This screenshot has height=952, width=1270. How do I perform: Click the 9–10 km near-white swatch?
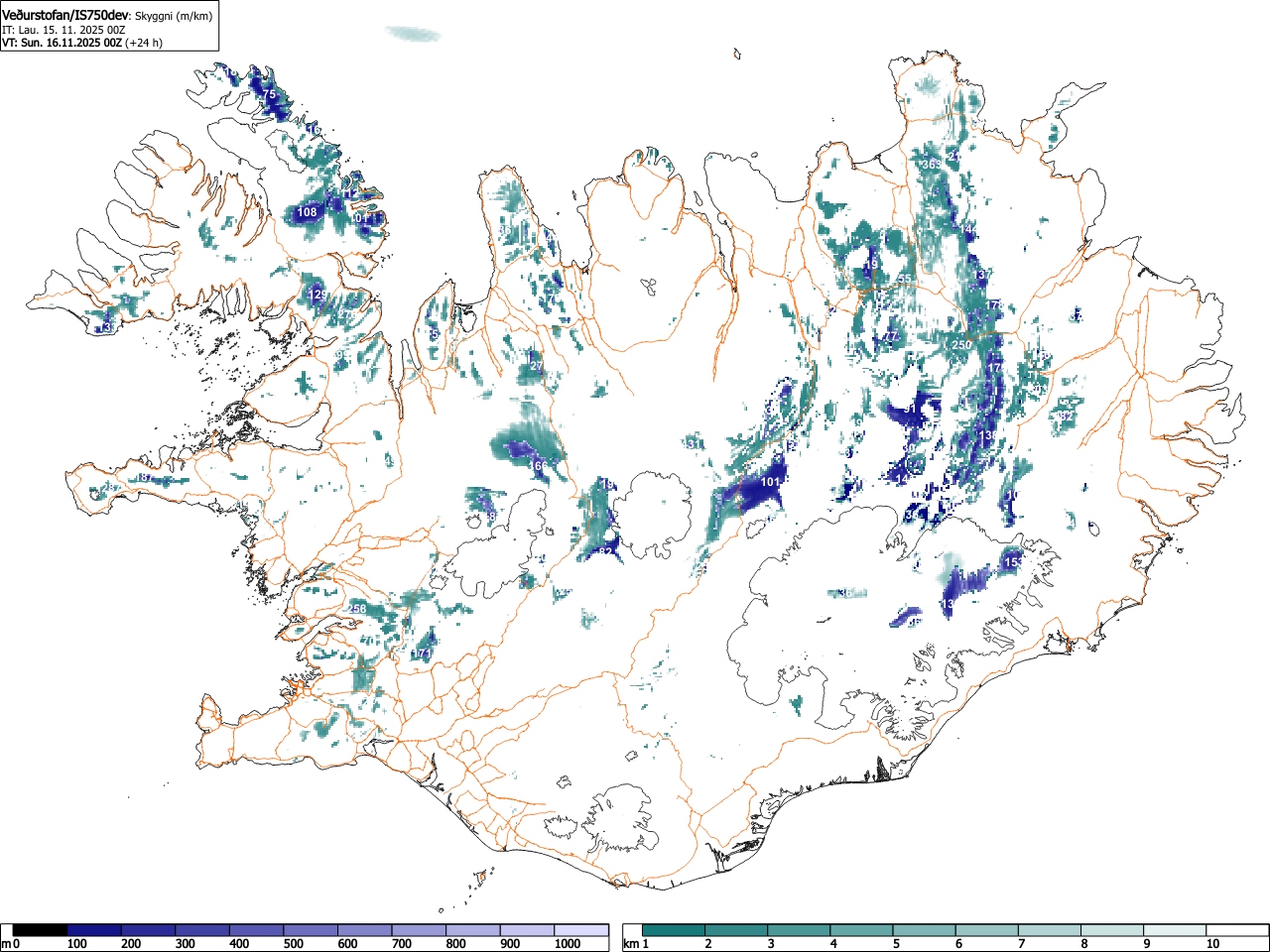[x=1175, y=930]
